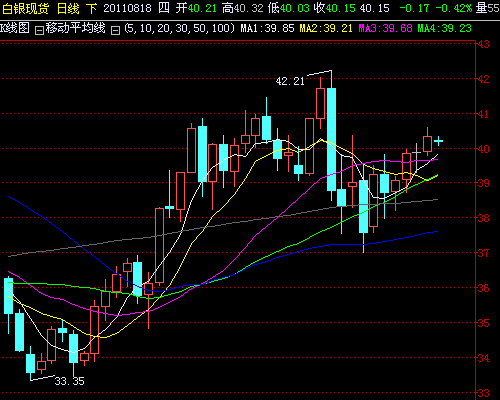Click the latest cyan cross candlestick
This screenshot has height=400, width=500.
[438, 141]
